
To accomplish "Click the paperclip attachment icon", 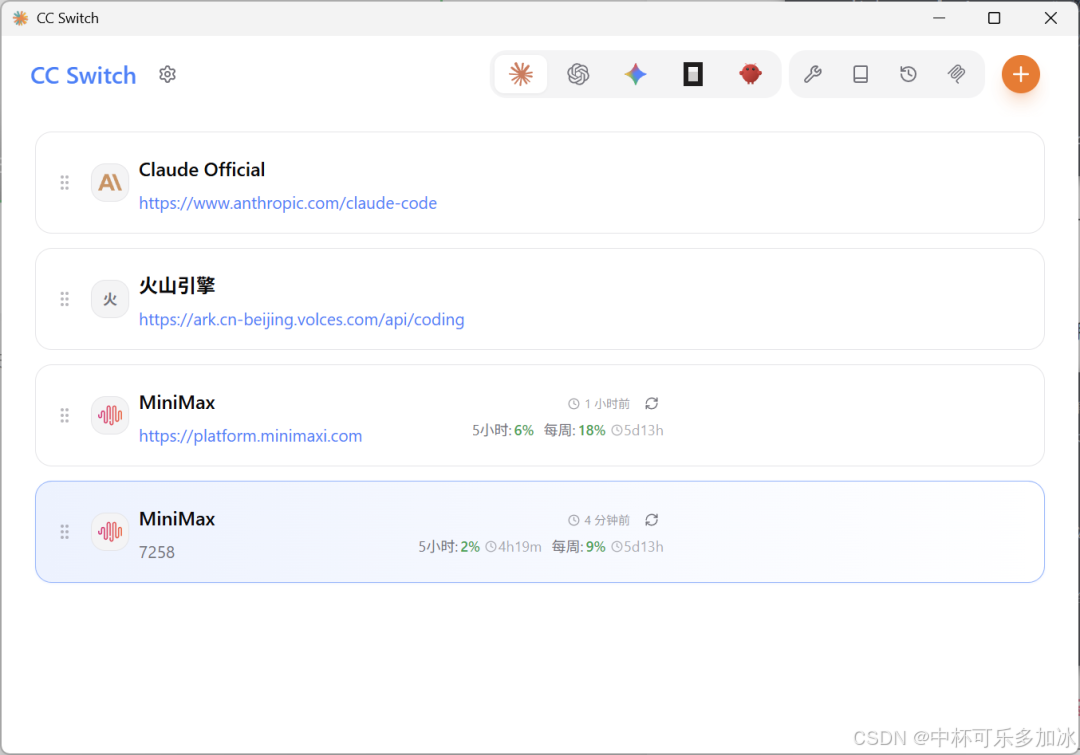I will pos(956,74).
